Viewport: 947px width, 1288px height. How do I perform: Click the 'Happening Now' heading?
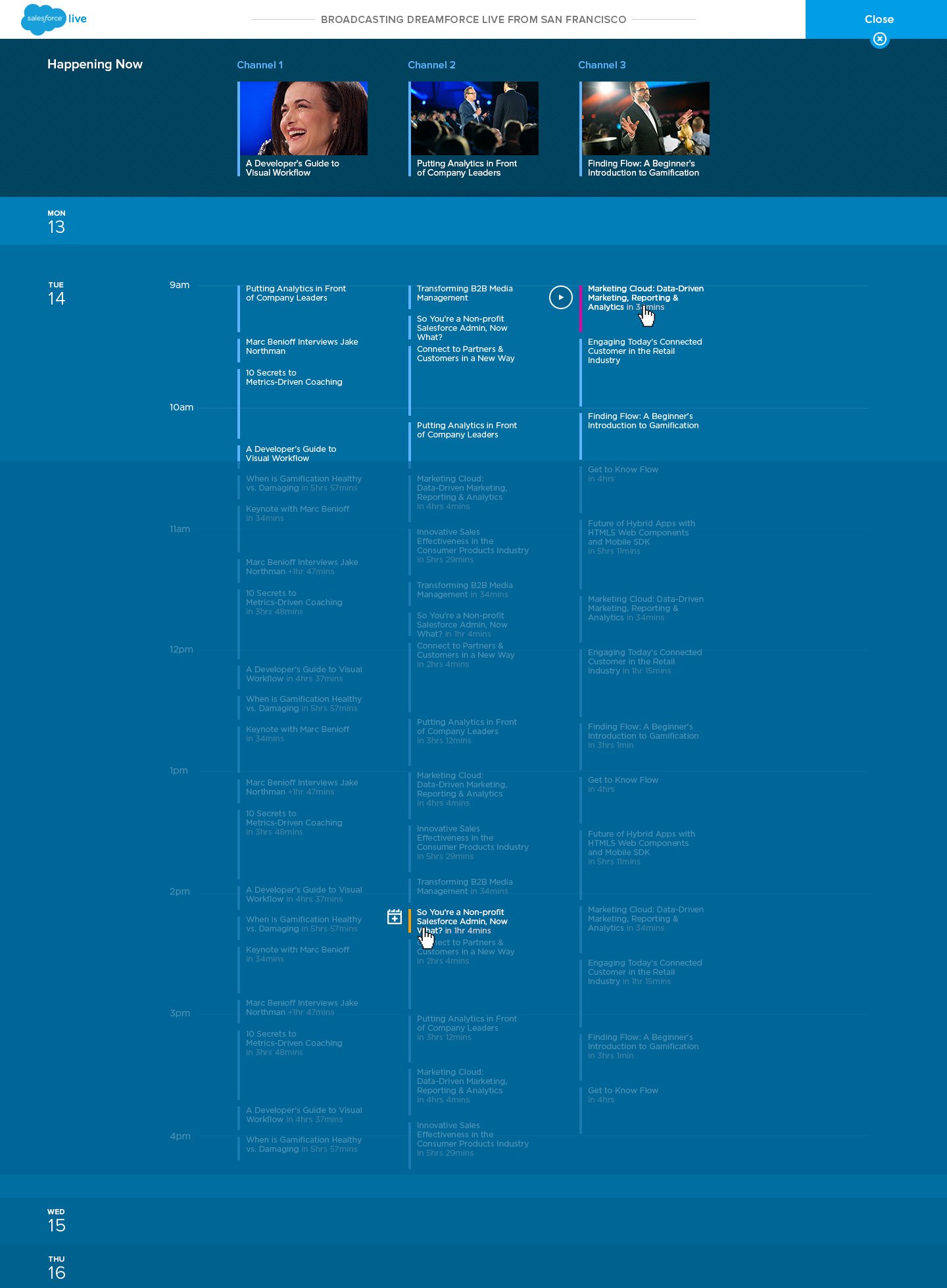[x=95, y=64]
